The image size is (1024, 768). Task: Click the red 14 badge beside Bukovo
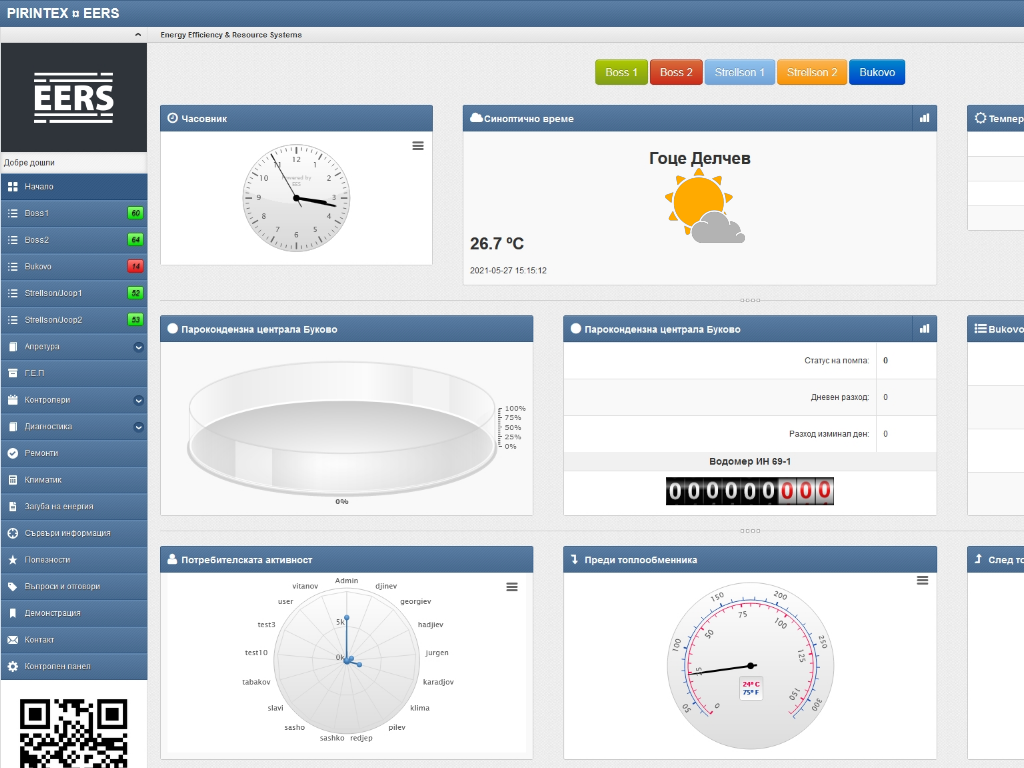coord(135,266)
